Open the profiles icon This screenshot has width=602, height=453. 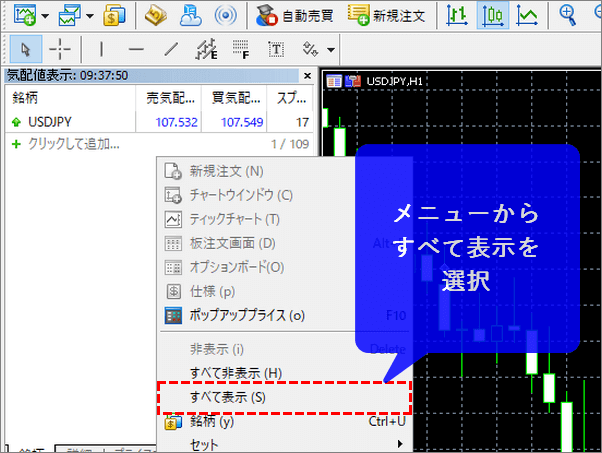pyautogui.click(x=69, y=15)
